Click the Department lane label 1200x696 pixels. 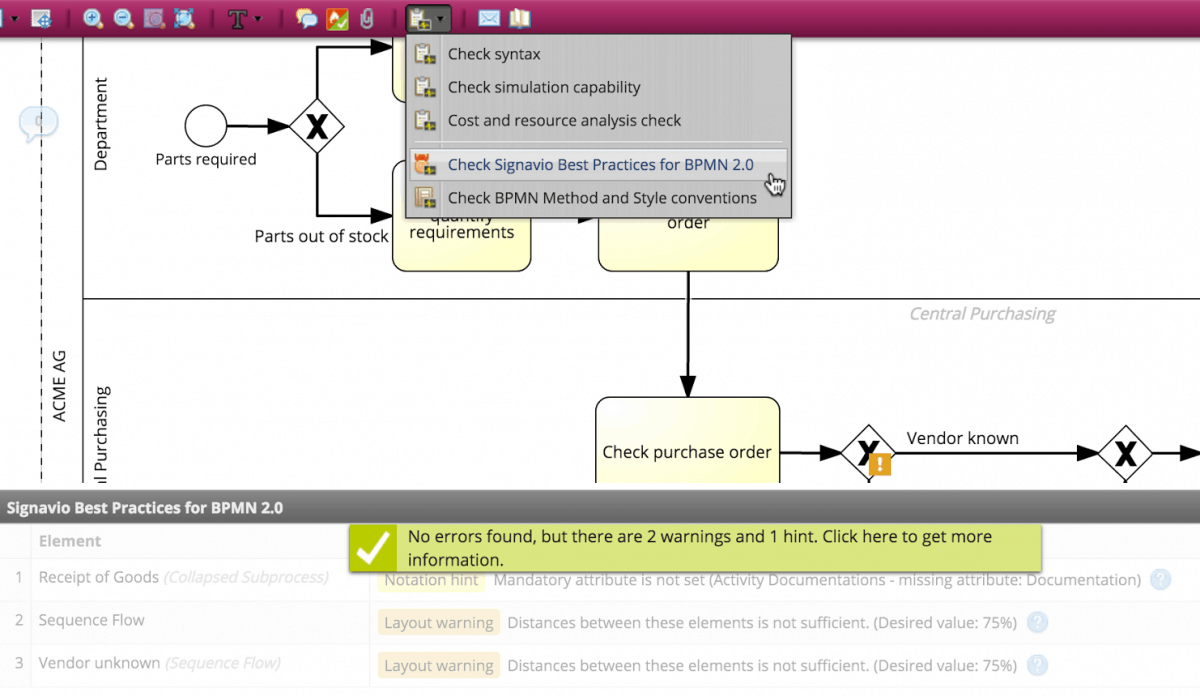(x=100, y=124)
